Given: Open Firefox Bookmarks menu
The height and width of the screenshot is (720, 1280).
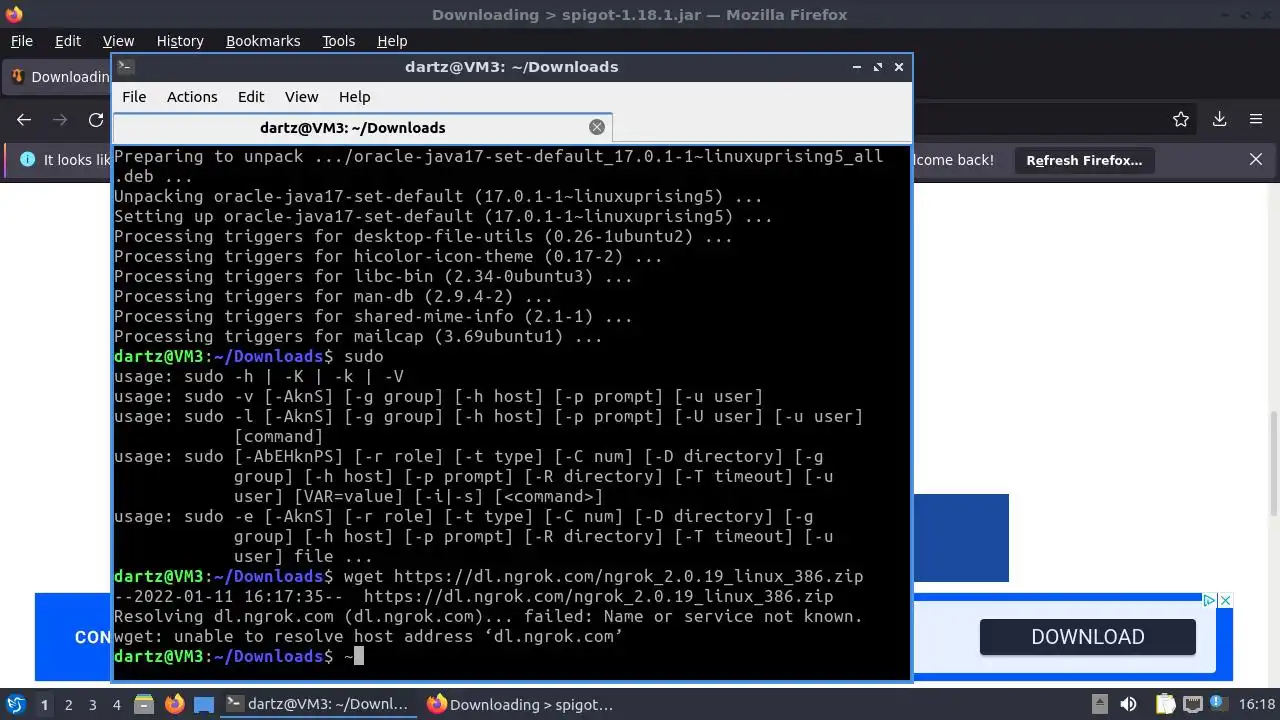Looking at the screenshot, I should (263, 41).
